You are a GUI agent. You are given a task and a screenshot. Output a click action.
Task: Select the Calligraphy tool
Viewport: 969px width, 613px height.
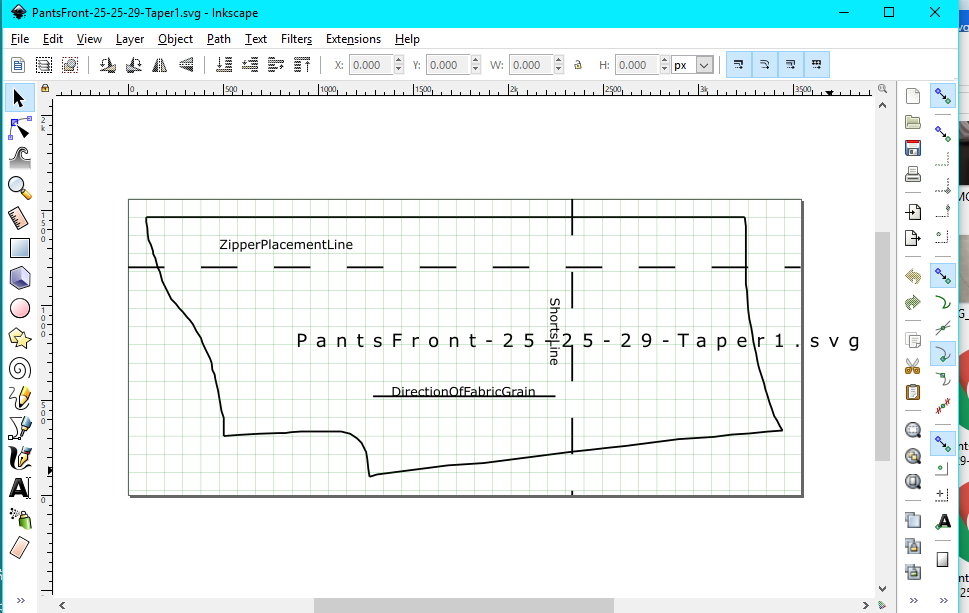(x=19, y=457)
